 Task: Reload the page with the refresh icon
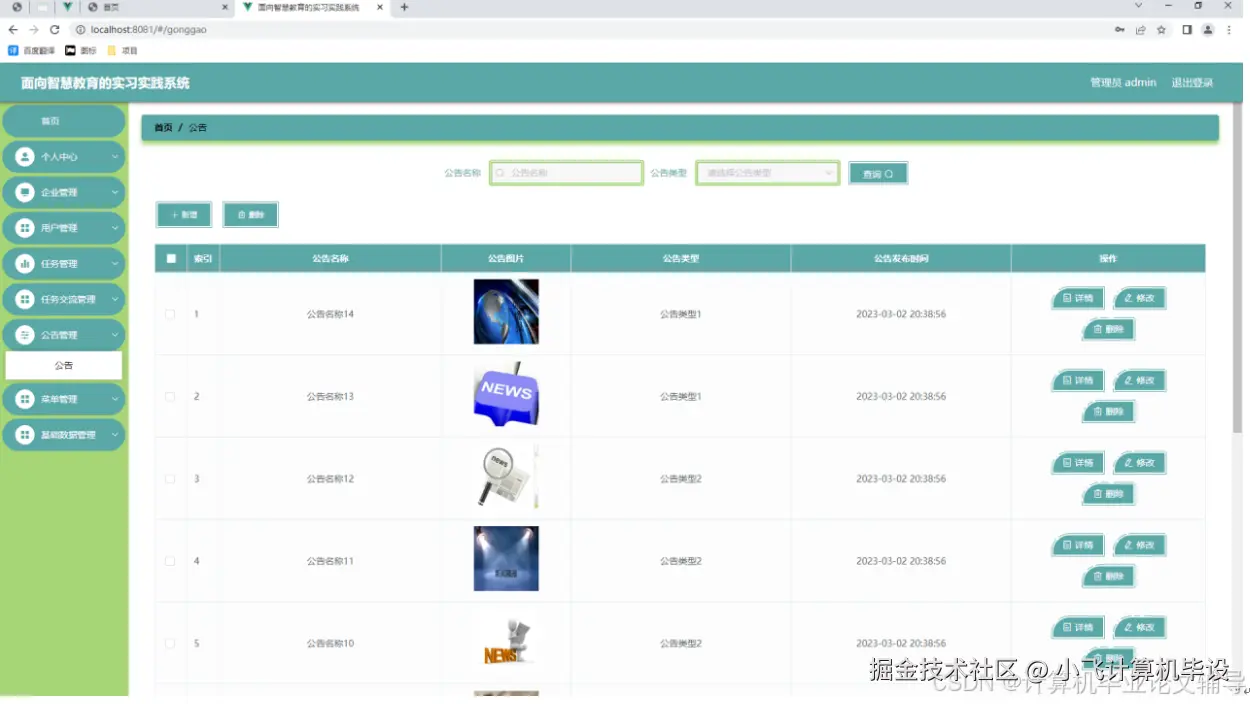tap(55, 30)
